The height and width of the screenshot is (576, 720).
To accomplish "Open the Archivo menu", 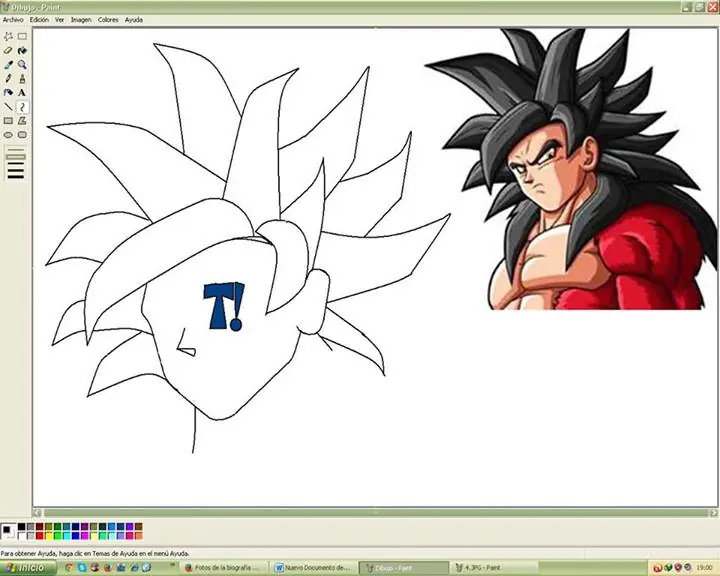I will point(13,20).
